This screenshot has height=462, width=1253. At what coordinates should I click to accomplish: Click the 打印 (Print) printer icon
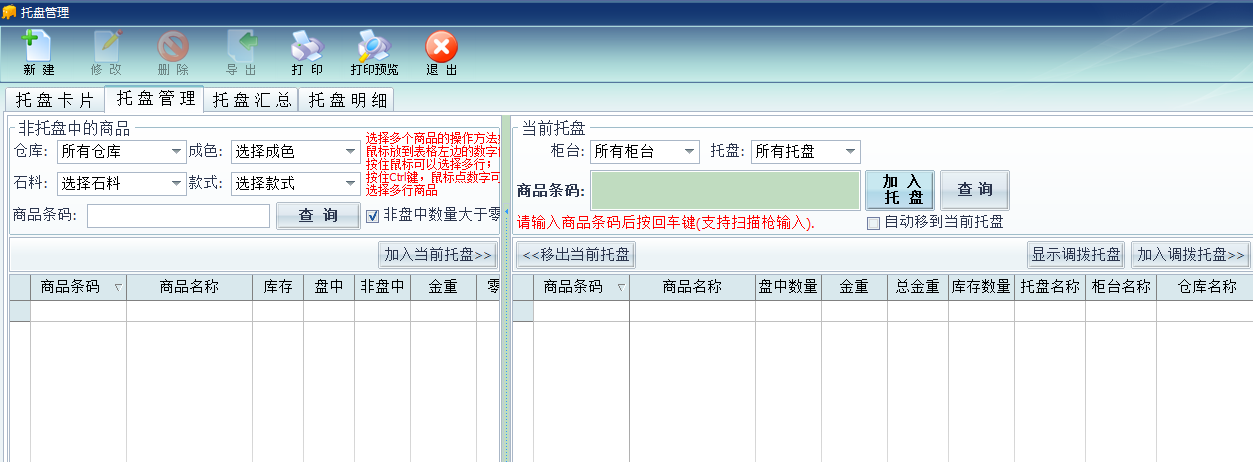[307, 46]
